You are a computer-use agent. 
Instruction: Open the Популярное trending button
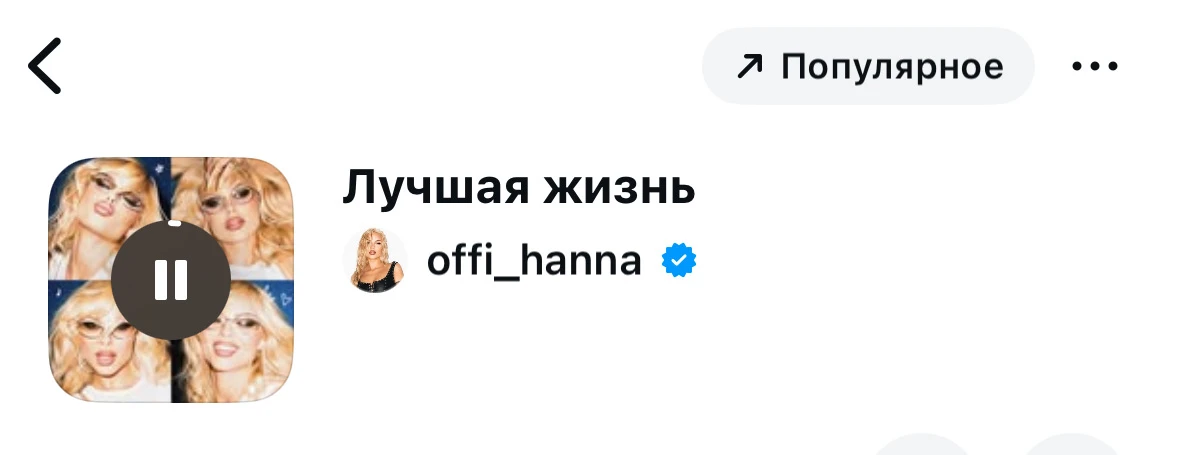(x=867, y=66)
